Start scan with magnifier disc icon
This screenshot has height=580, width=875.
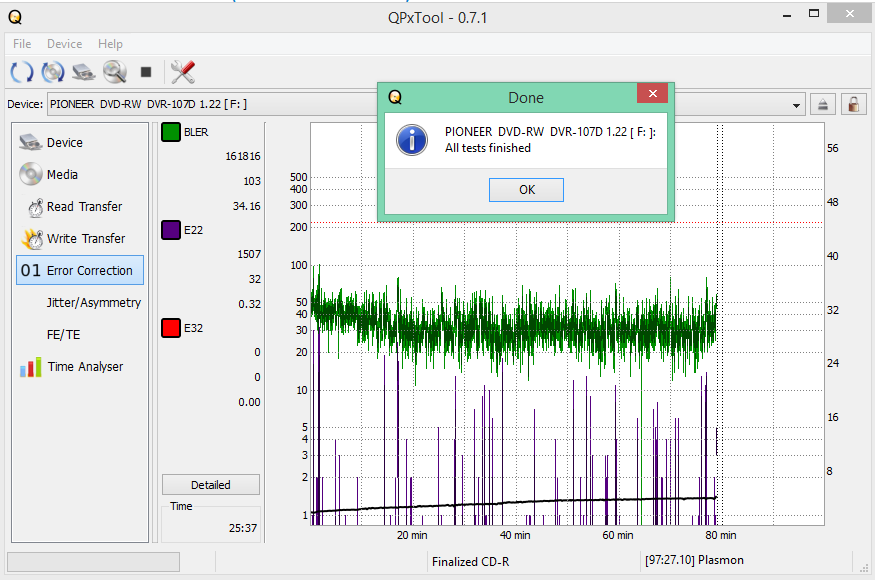coord(115,72)
